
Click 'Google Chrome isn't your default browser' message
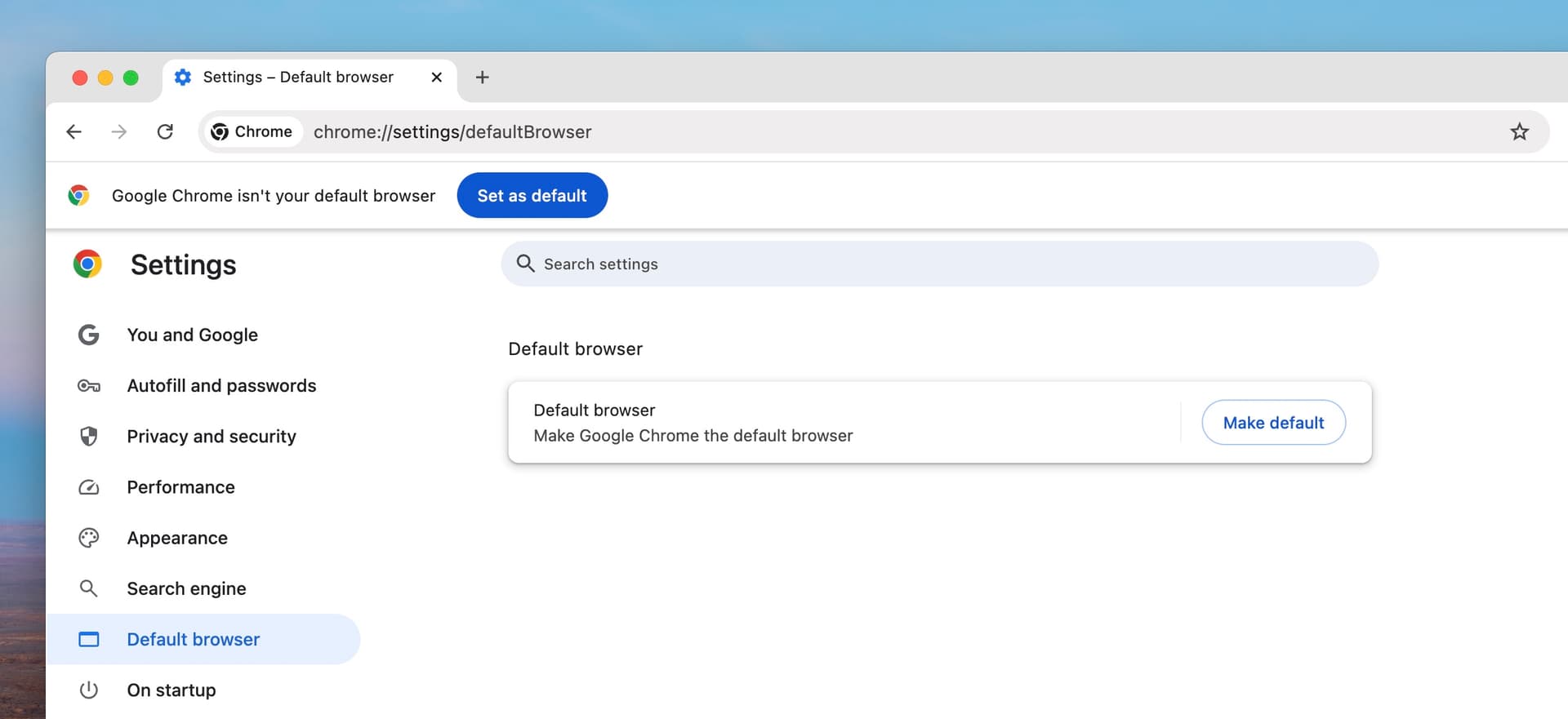(x=274, y=195)
